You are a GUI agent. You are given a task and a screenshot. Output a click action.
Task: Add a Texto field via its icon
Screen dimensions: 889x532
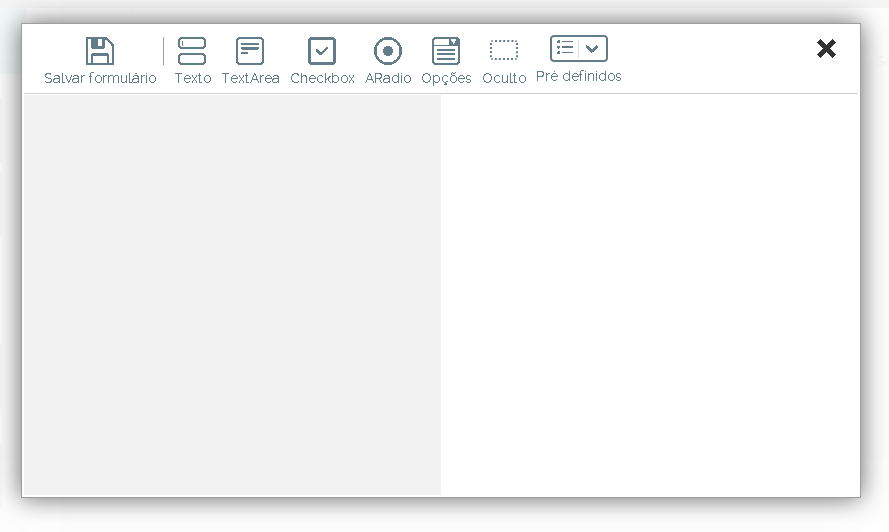(192, 51)
